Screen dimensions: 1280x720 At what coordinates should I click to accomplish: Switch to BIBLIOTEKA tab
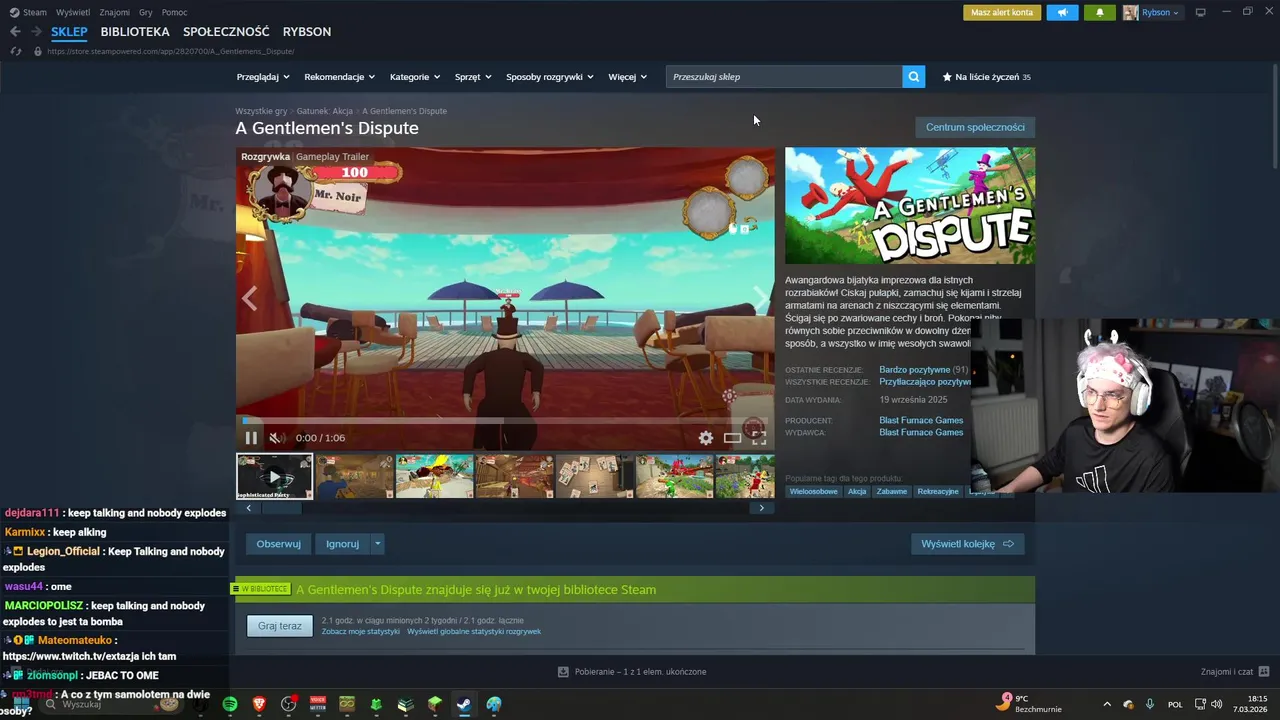coord(135,32)
